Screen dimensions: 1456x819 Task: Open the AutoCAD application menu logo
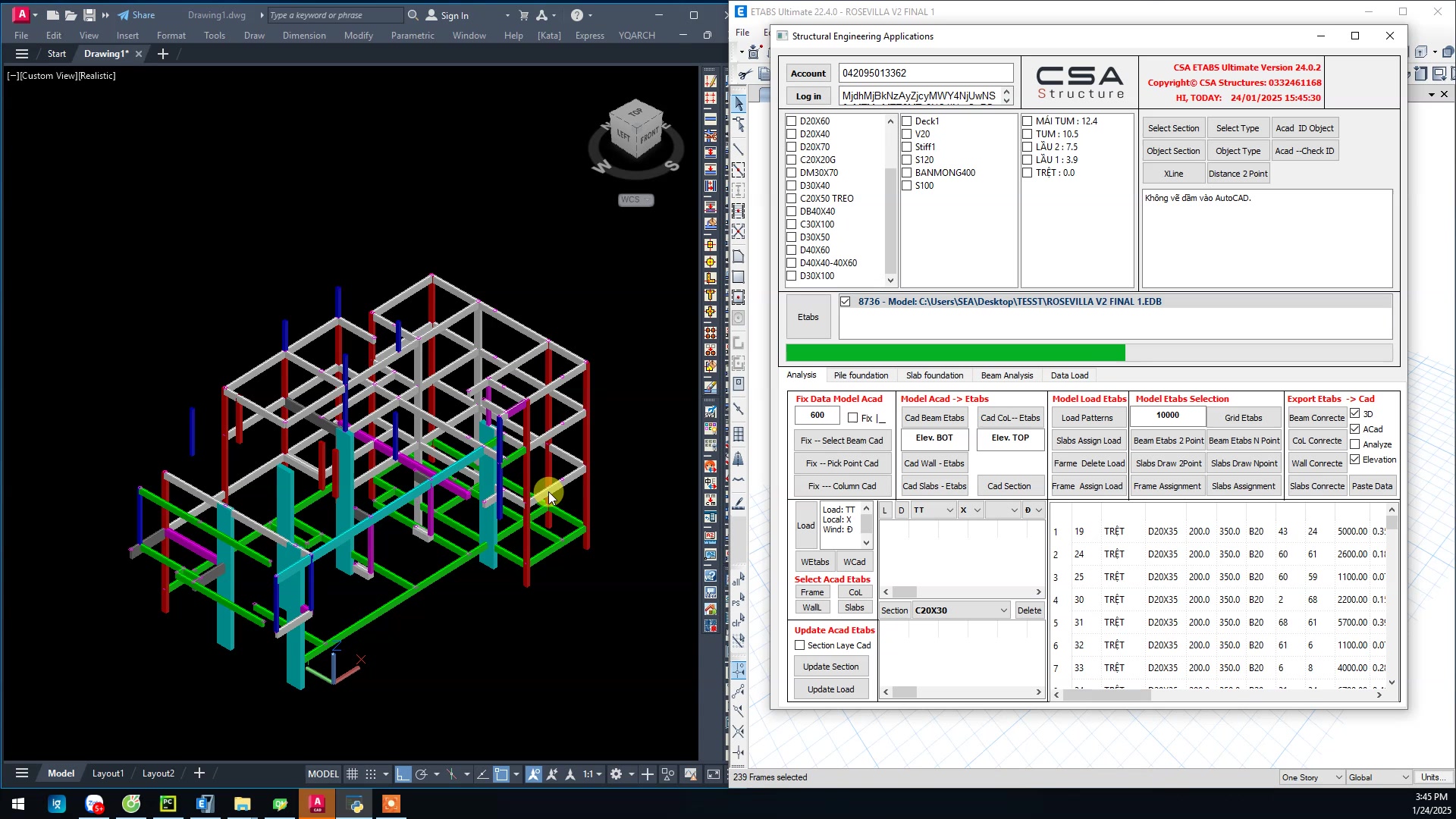click(x=22, y=14)
